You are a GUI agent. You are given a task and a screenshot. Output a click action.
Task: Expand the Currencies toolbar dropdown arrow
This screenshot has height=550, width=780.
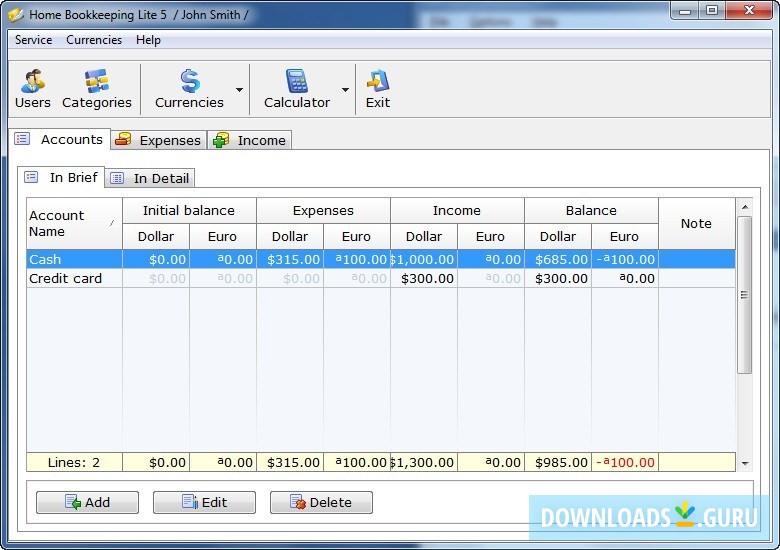click(239, 90)
